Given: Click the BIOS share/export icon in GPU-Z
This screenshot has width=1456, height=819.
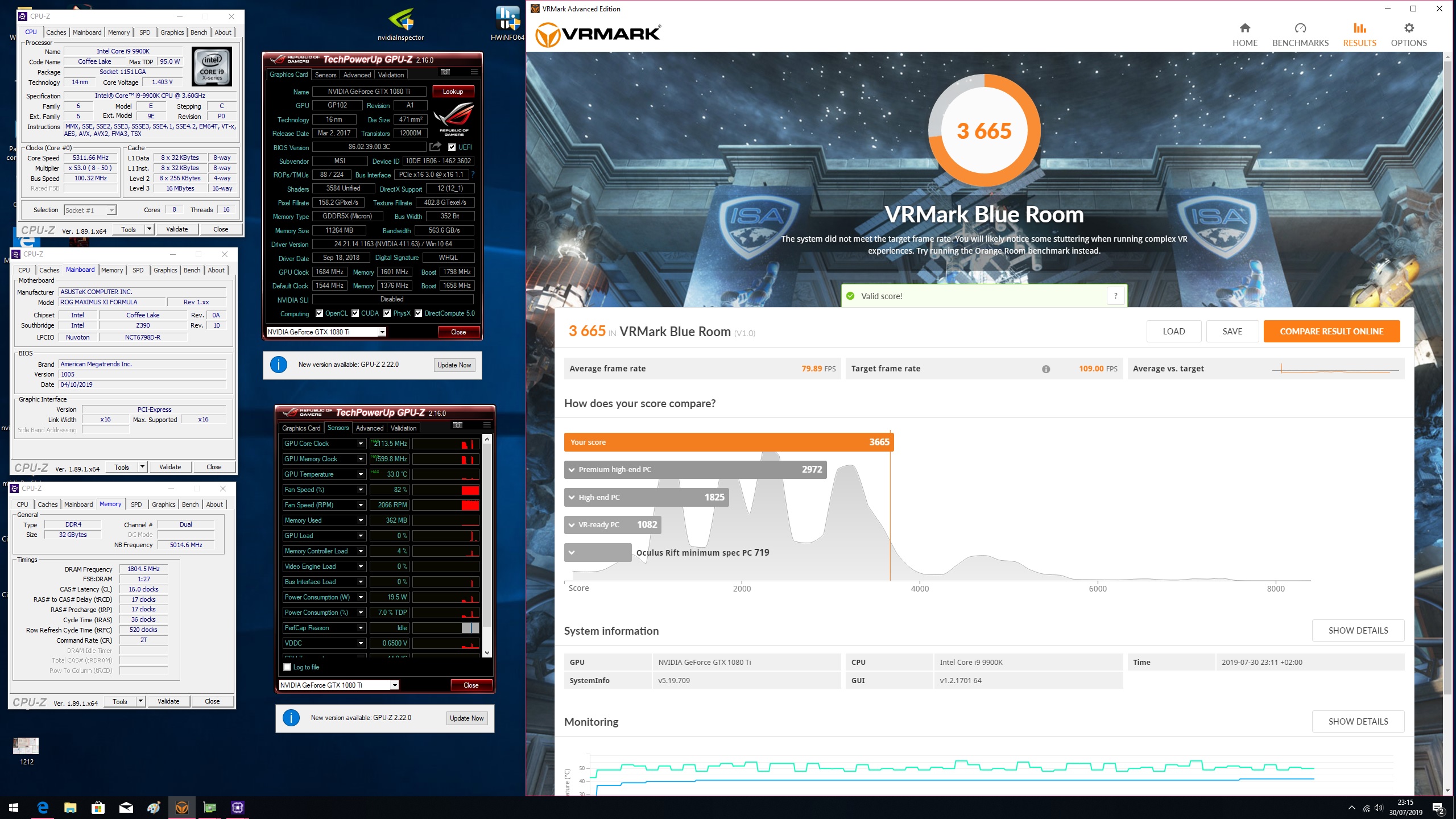Looking at the screenshot, I should pyautogui.click(x=435, y=147).
